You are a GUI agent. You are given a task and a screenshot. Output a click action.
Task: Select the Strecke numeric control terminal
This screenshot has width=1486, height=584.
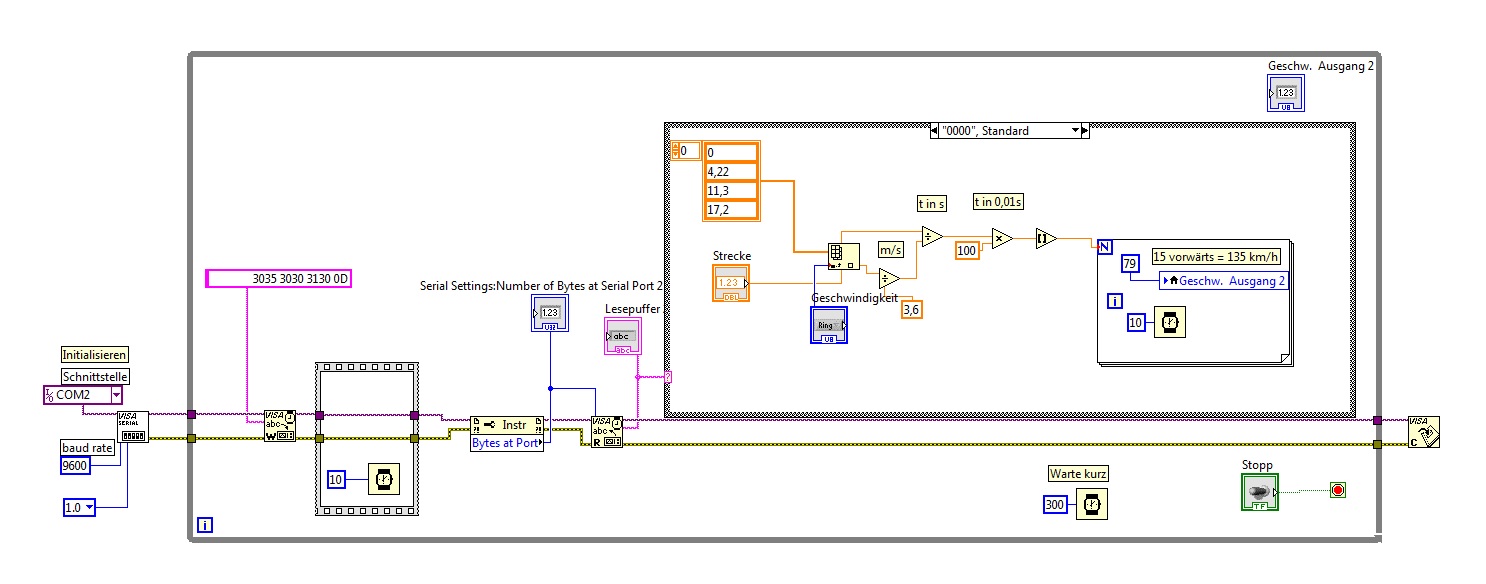pos(731,283)
